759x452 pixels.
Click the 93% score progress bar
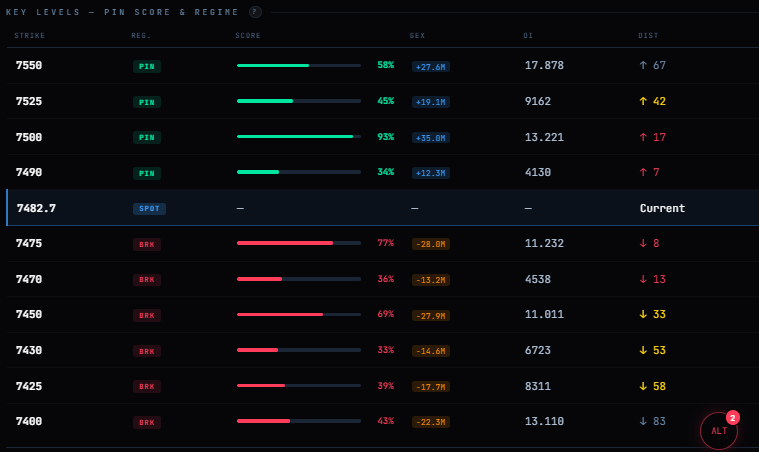pyautogui.click(x=299, y=136)
